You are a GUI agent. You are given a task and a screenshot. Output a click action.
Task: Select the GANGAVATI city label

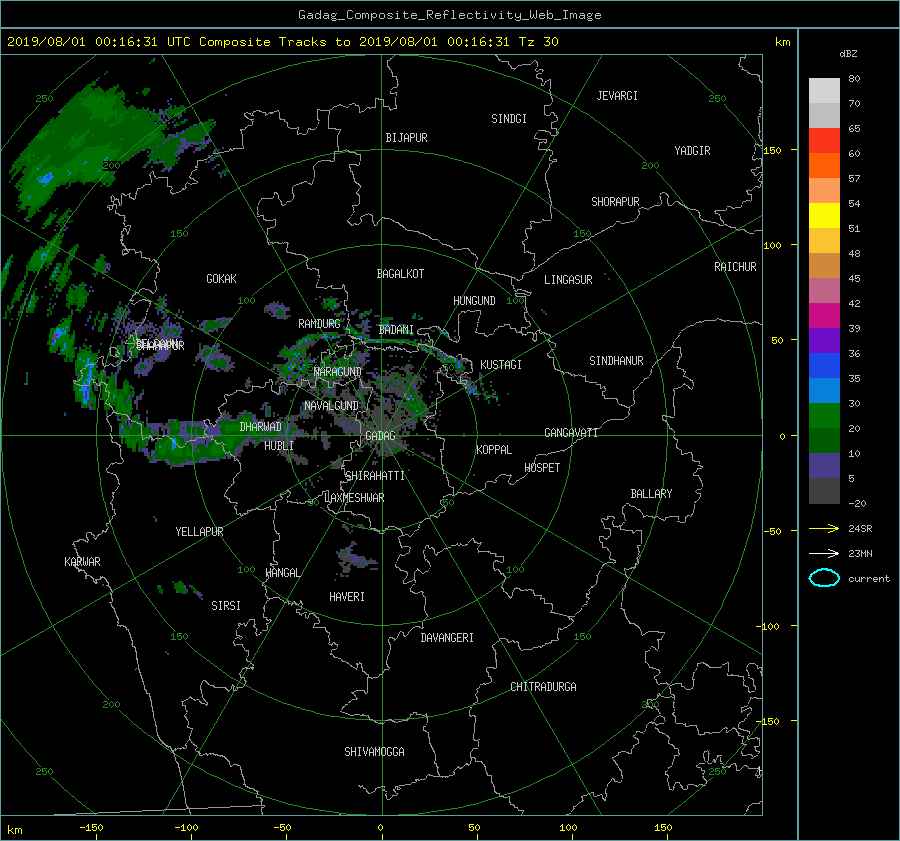[x=571, y=433]
